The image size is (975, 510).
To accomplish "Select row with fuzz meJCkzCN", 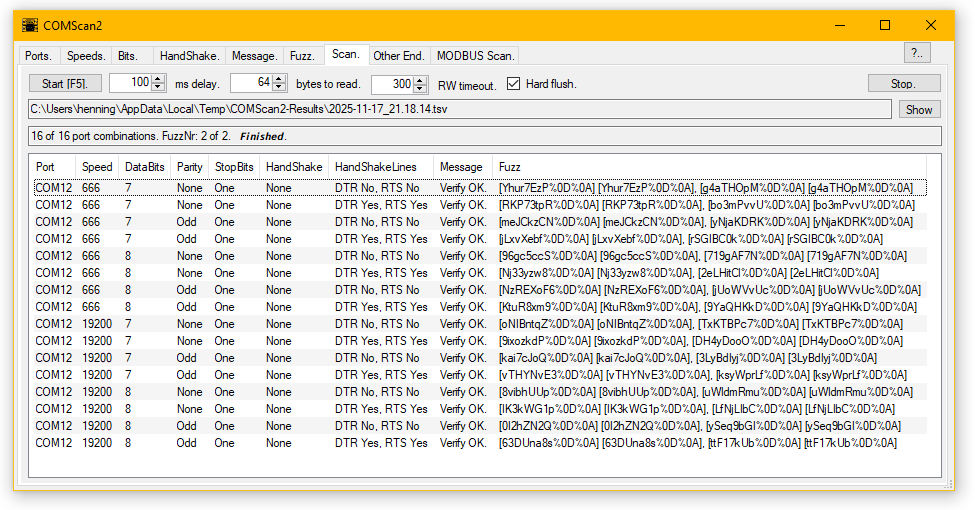I will pos(480,222).
